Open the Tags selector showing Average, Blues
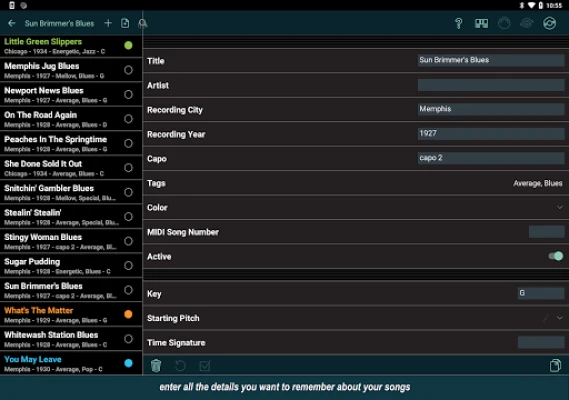The height and width of the screenshot is (400, 569). [x=537, y=184]
